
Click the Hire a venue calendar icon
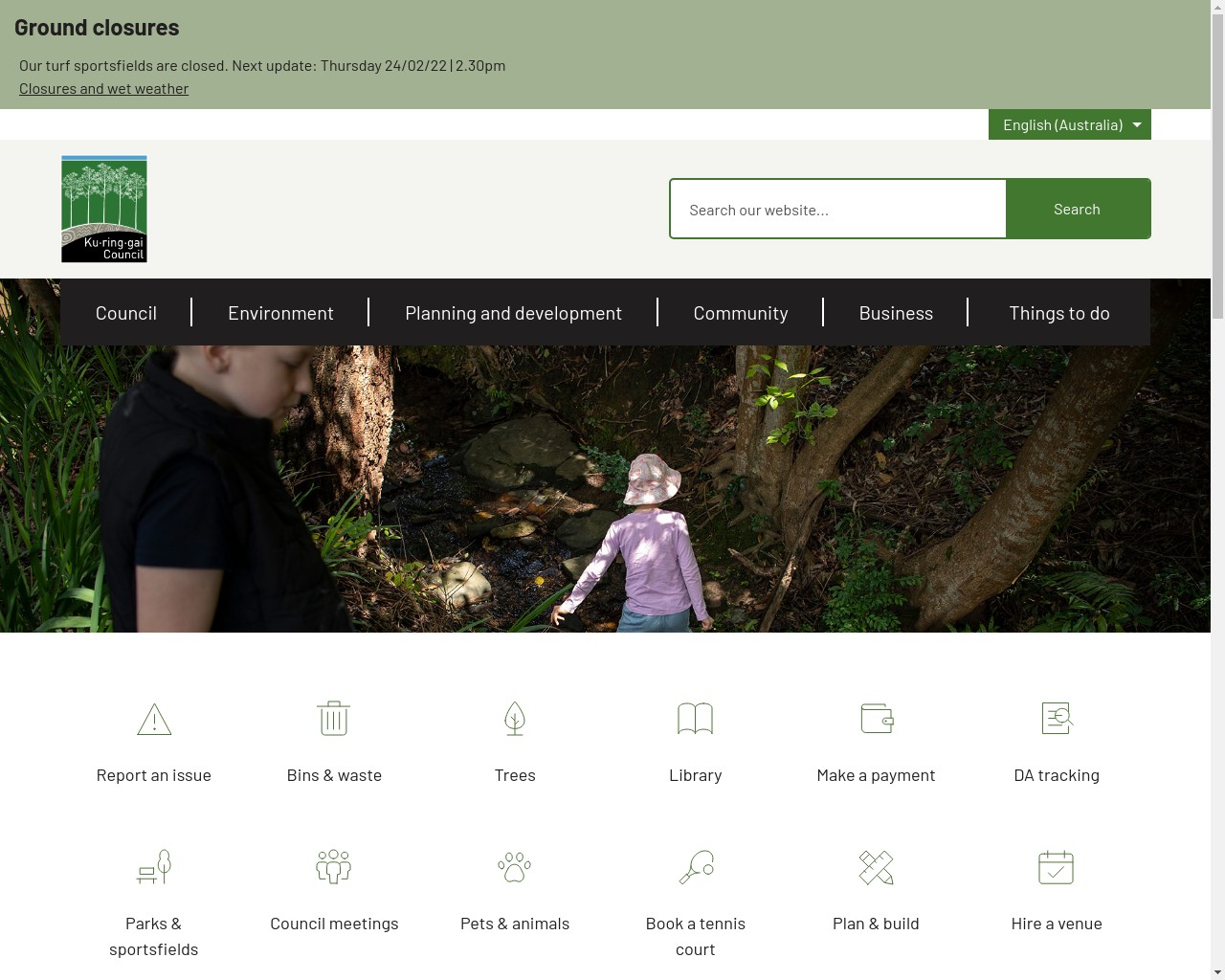click(x=1057, y=867)
